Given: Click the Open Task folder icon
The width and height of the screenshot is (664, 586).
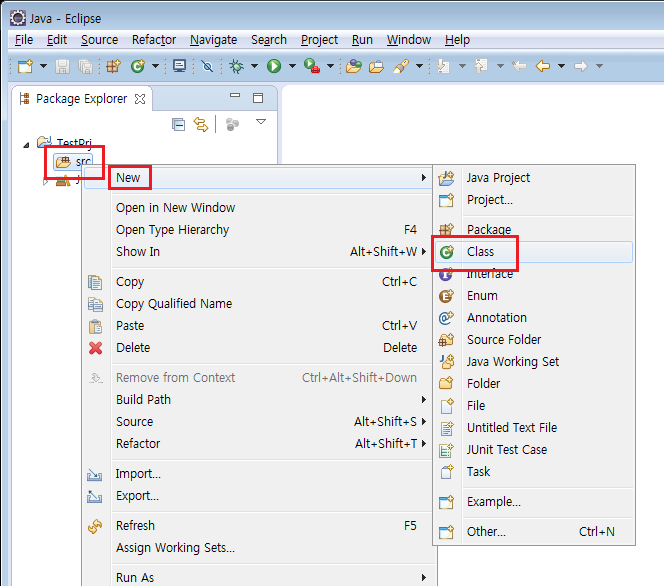Looking at the screenshot, I should (x=376, y=66).
